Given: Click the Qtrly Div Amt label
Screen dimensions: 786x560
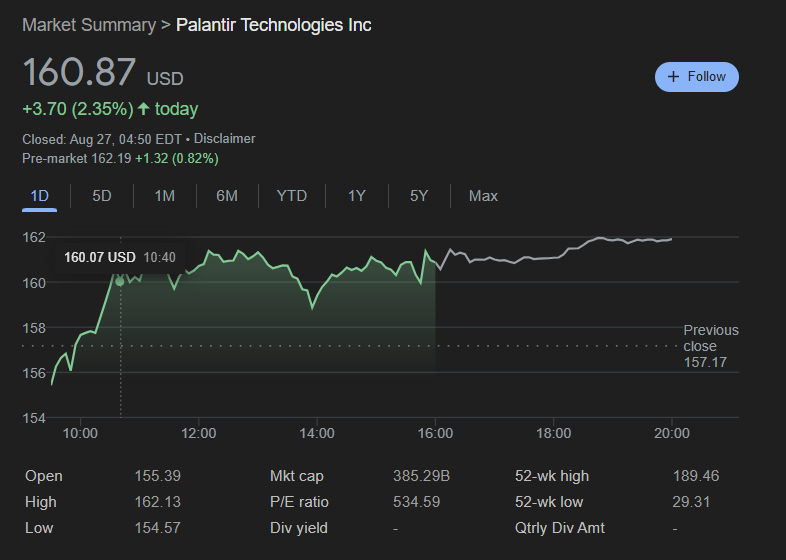Looking at the screenshot, I should 560,528.
